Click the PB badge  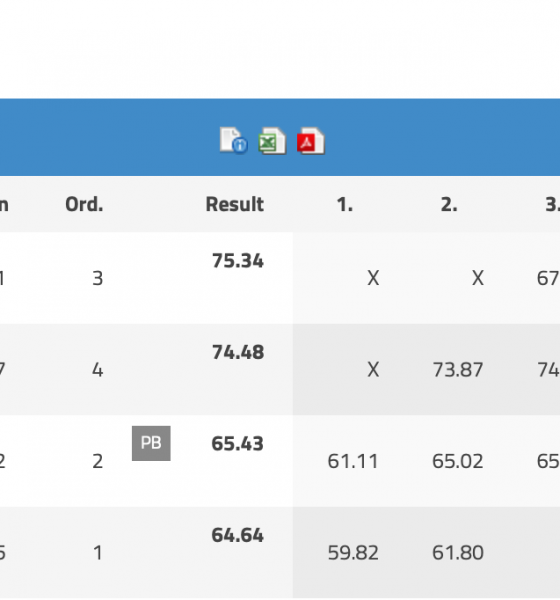(x=151, y=443)
